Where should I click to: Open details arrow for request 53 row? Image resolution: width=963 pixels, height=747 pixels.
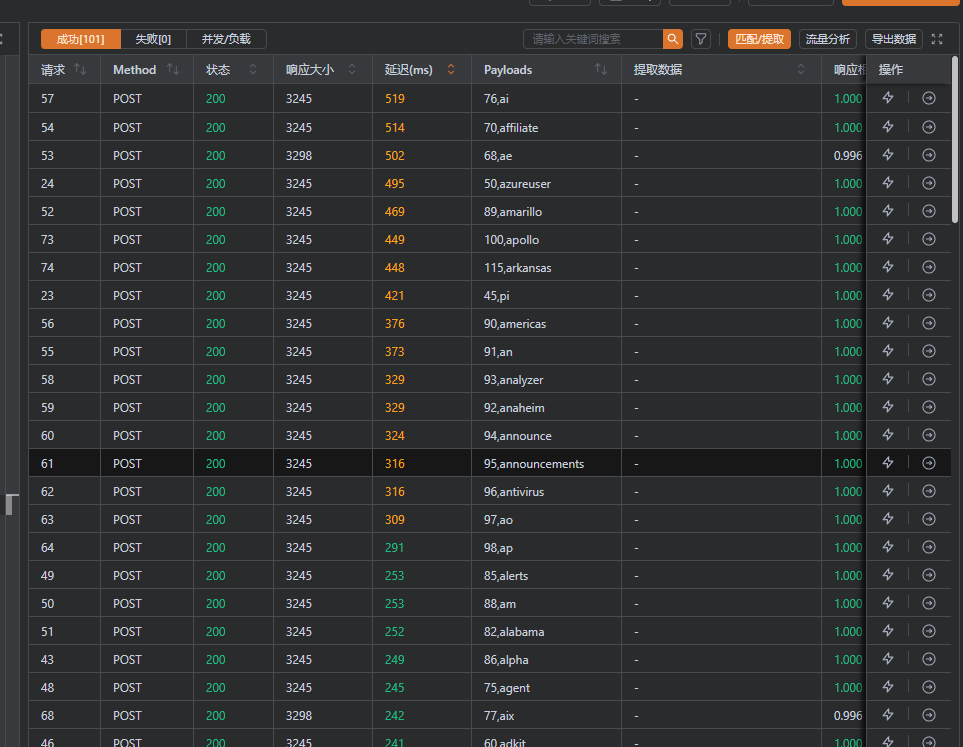point(929,155)
